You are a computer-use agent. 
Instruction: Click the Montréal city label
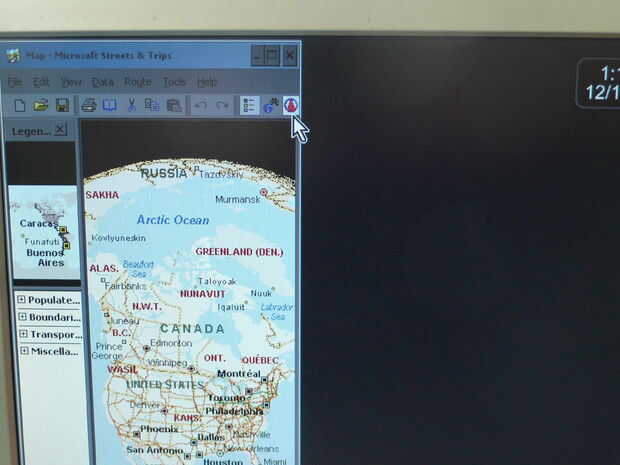coord(239,374)
